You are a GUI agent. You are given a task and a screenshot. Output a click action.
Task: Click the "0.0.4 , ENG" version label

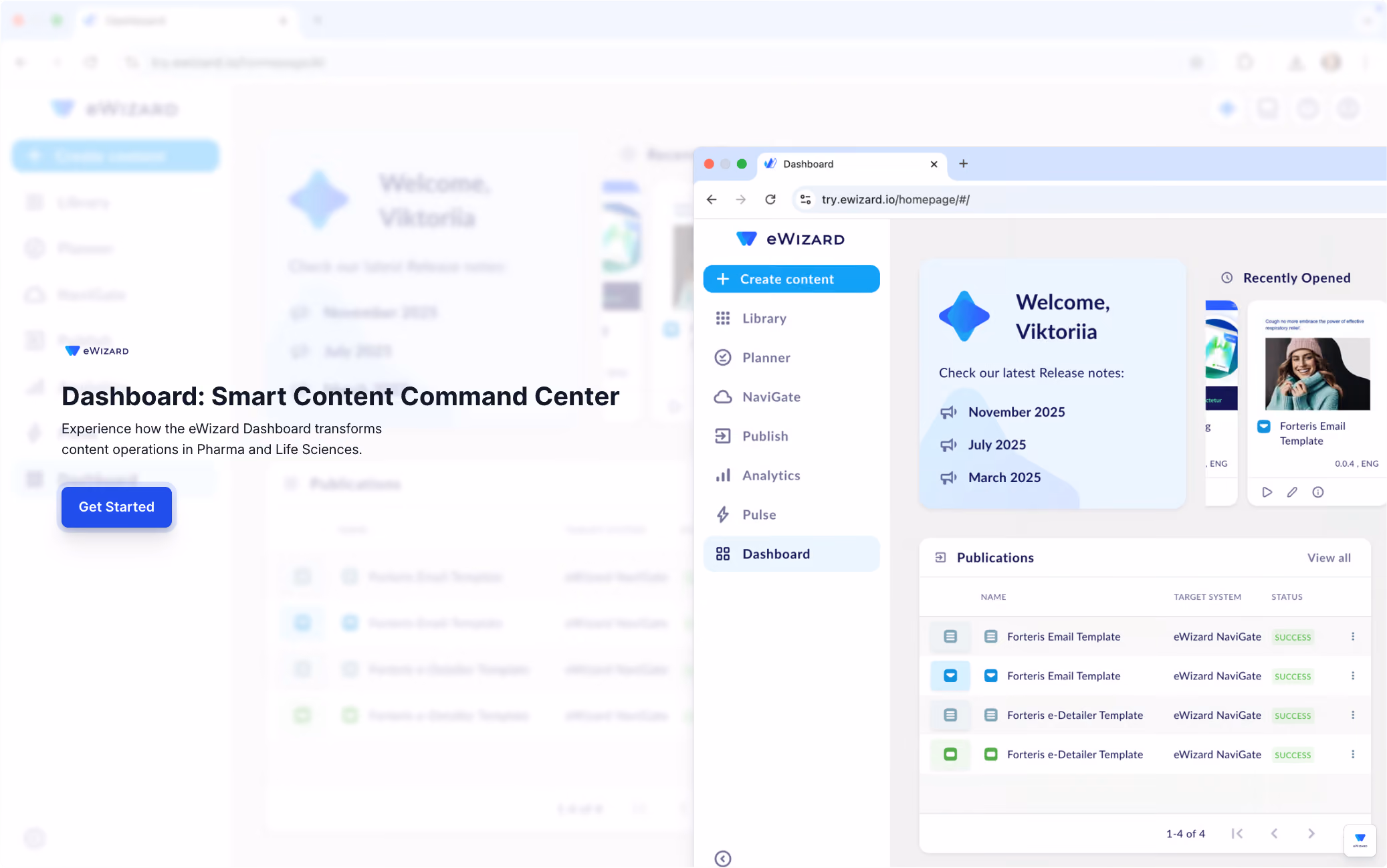pyautogui.click(x=1356, y=463)
